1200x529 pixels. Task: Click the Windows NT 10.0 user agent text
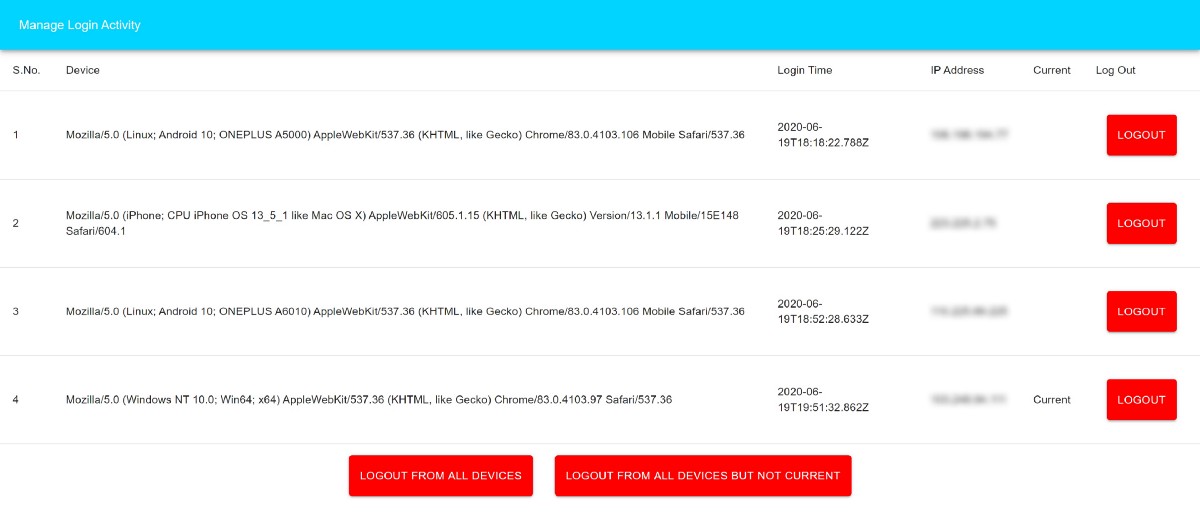pos(369,399)
